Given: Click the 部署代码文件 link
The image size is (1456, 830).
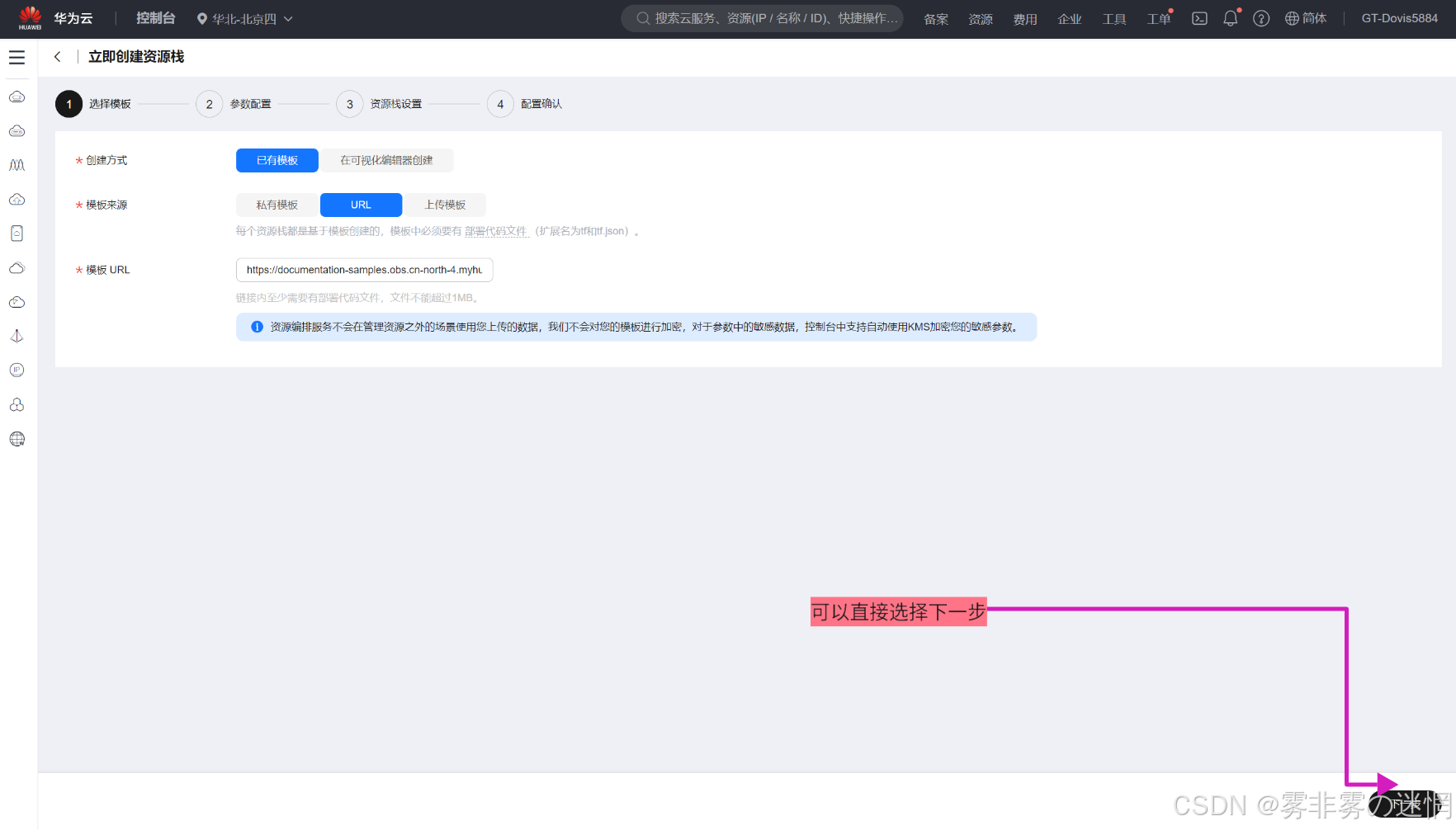Looking at the screenshot, I should pos(495,231).
